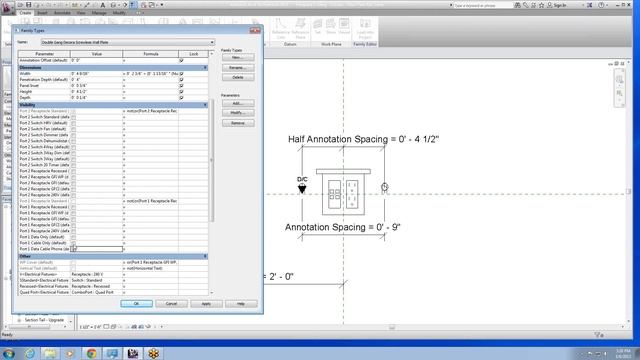Toggle the Lock checkbox for Penetration Depth
Viewport: 640px width, 360px height.
[182, 80]
